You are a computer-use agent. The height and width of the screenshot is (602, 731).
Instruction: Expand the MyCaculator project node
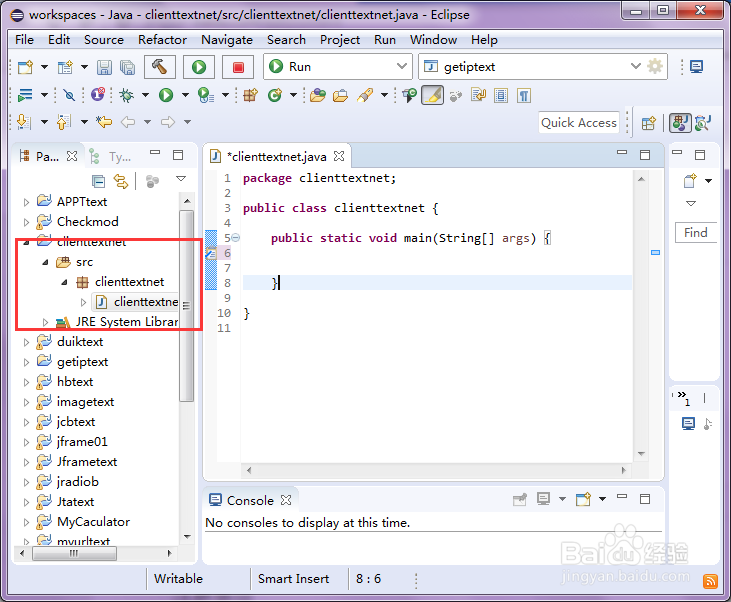point(26,522)
